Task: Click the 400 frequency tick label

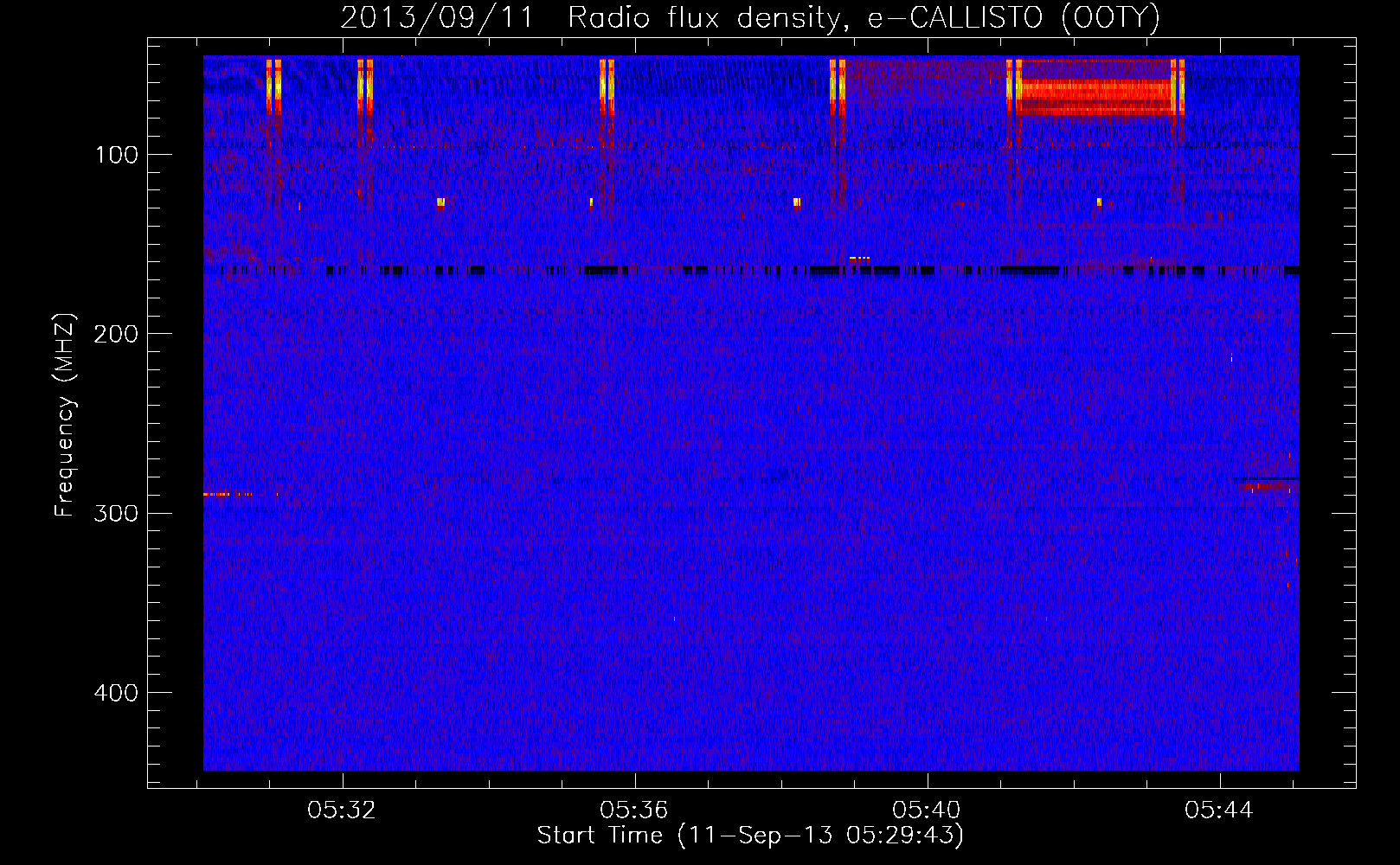Action: [x=116, y=693]
